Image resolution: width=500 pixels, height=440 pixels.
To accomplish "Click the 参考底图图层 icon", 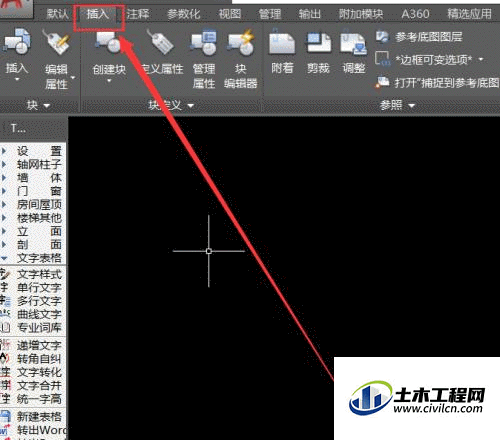I will 382,37.
